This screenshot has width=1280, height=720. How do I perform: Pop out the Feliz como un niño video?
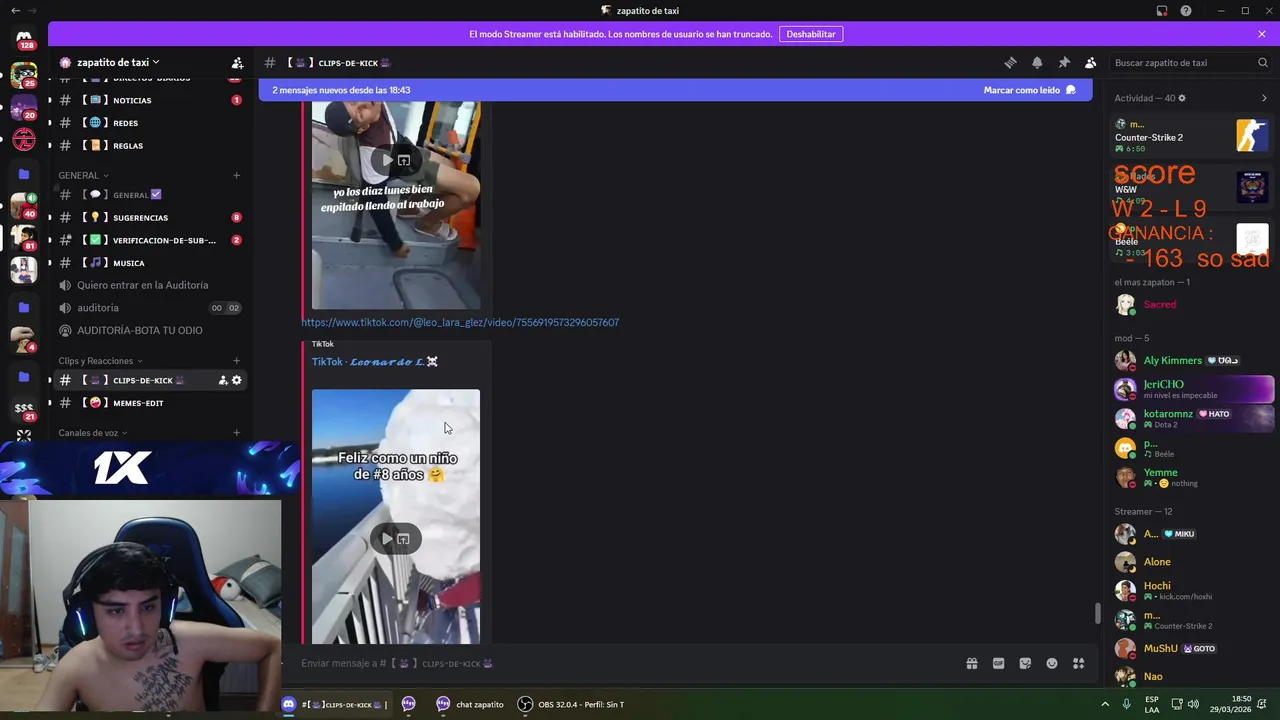tap(404, 539)
